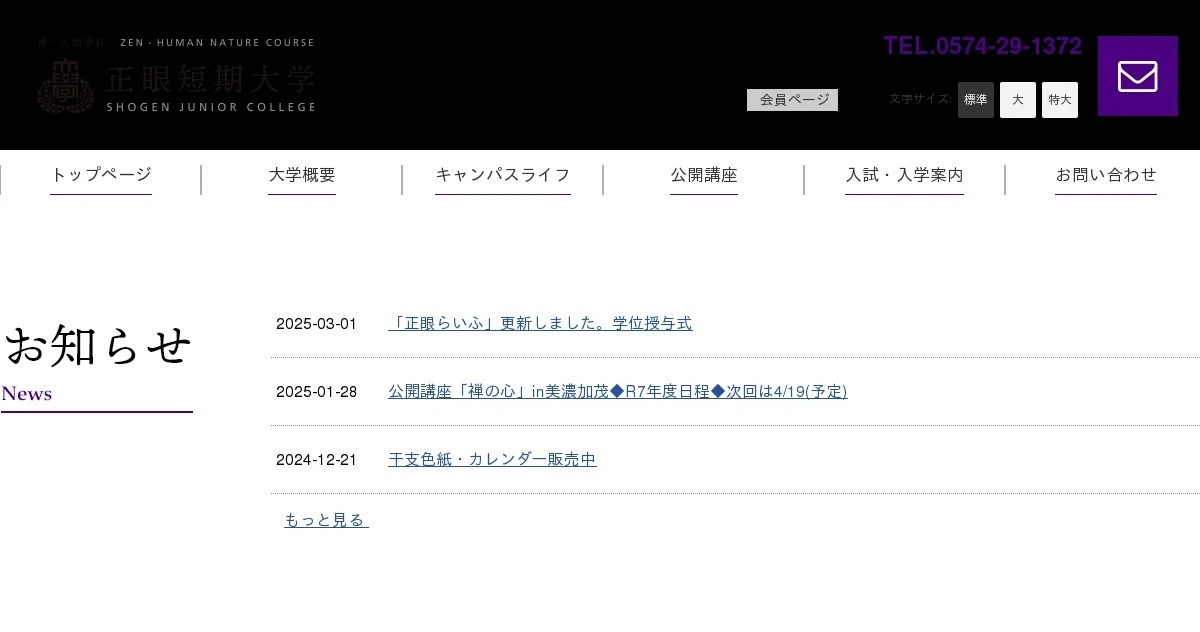1200x632 pixels.
Task: Set text size to 標準
Action: (976, 100)
